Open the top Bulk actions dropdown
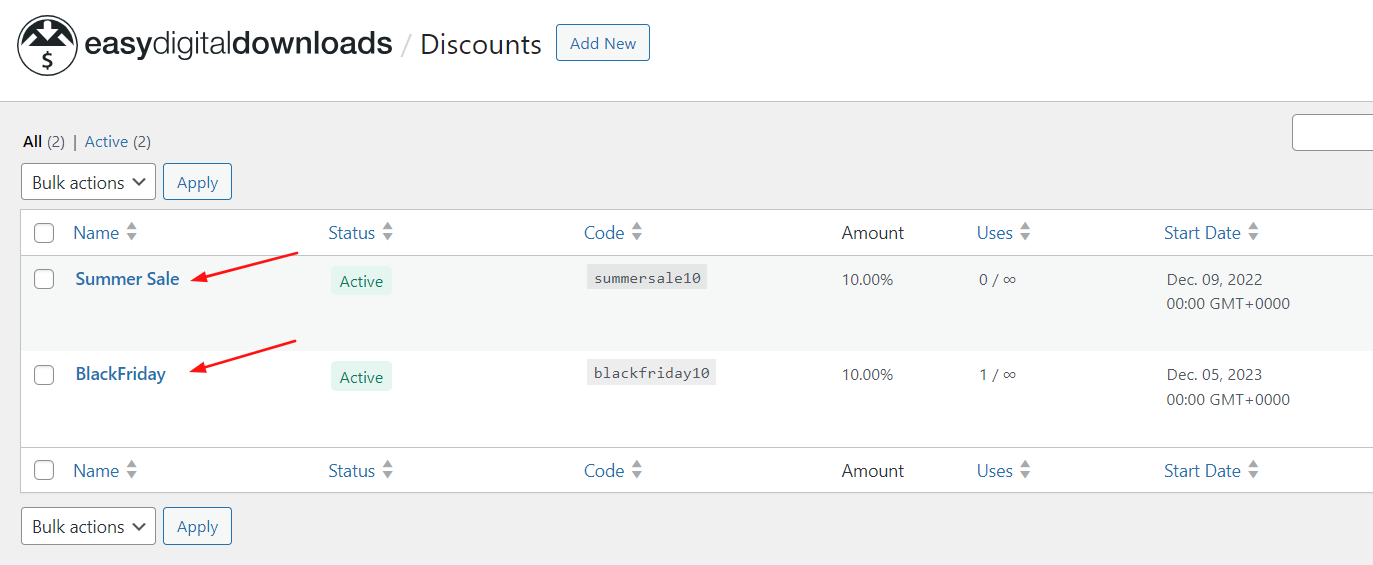 (88, 182)
